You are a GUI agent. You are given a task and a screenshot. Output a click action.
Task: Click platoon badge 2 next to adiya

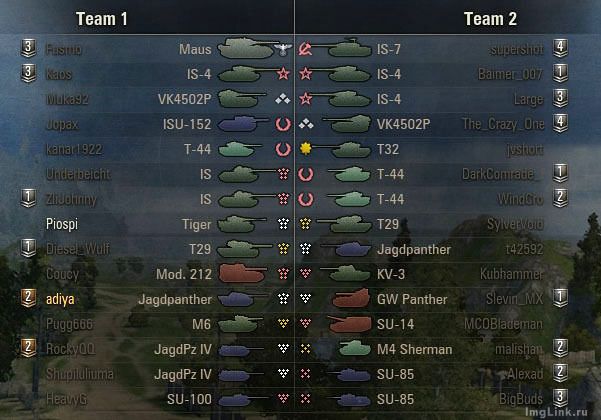[28, 298]
